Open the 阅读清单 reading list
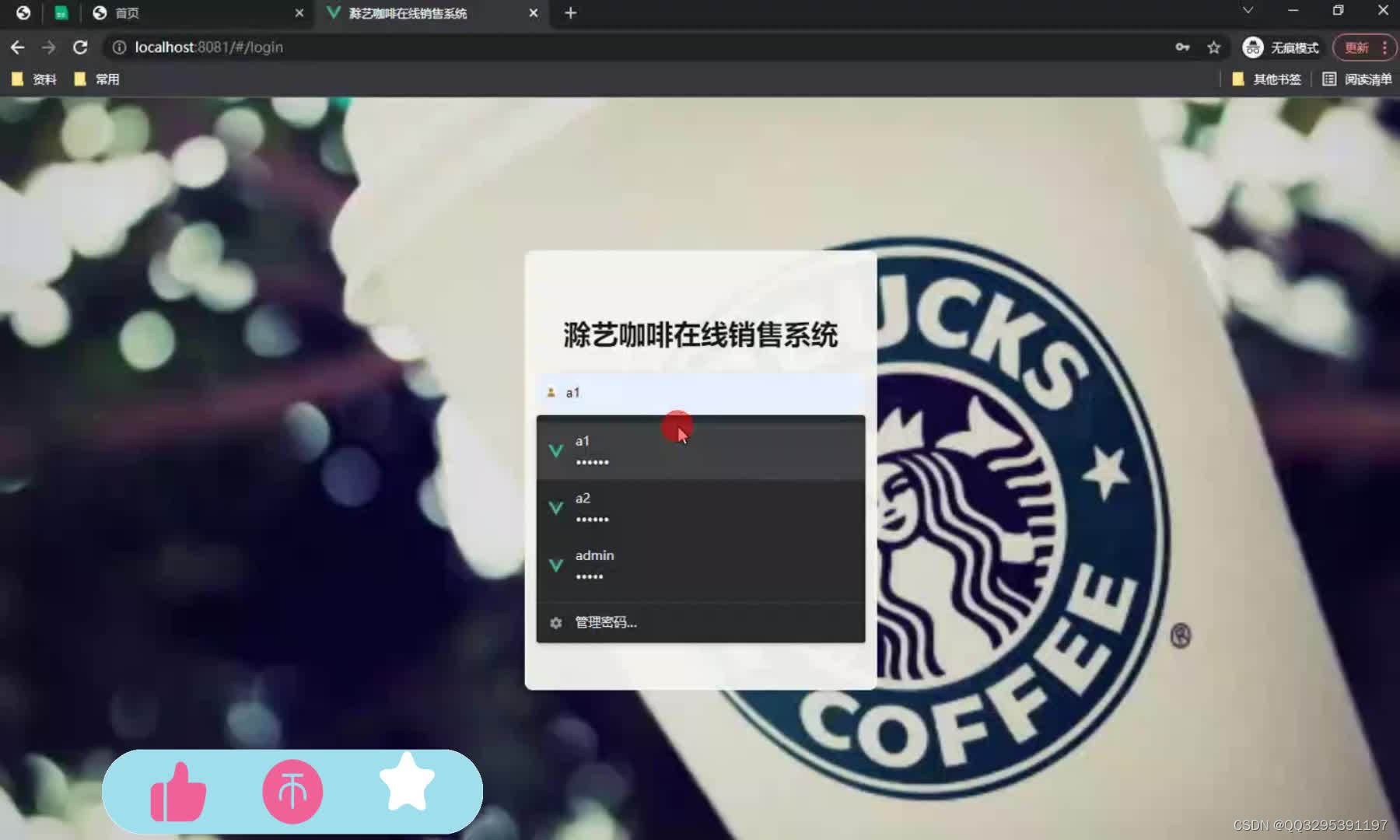Screen dimensions: 1400x840 pos(1357,79)
